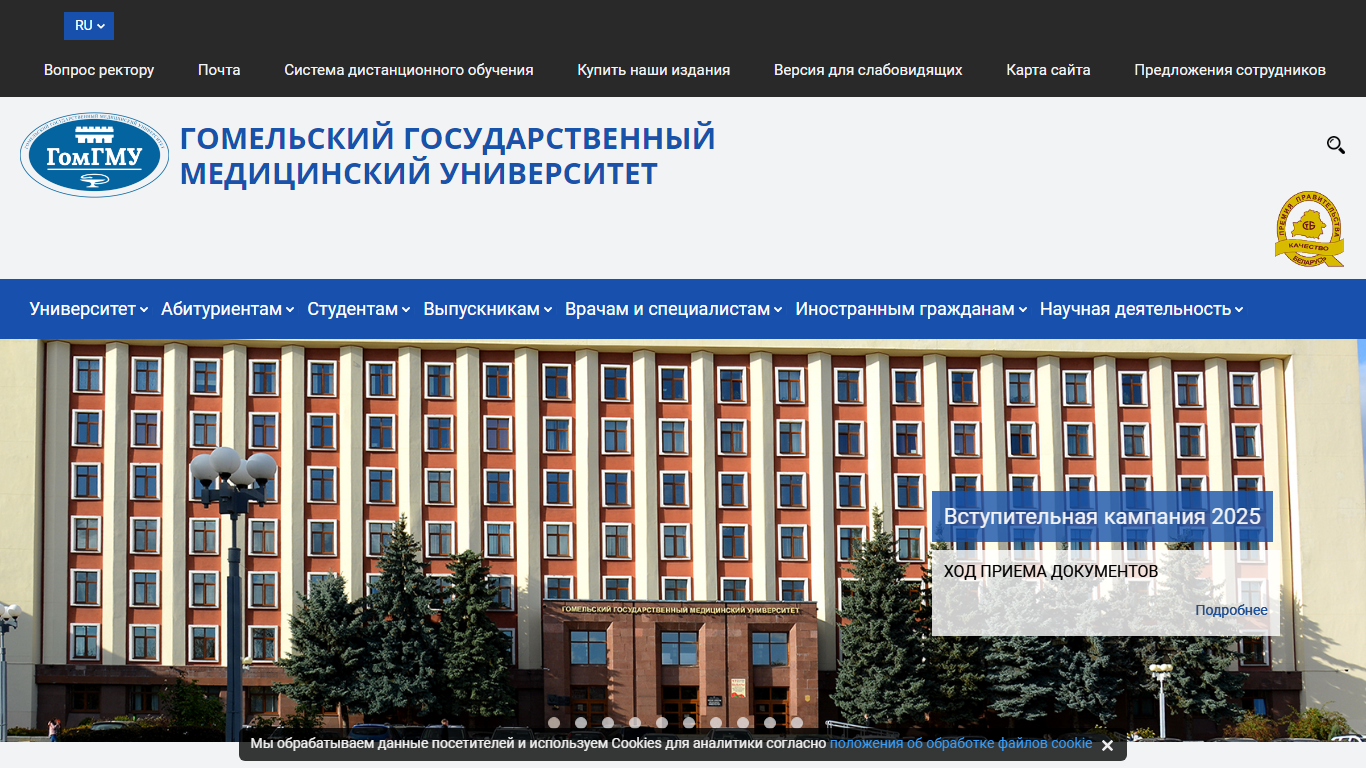
Task: Enable Версия для слабовидящих
Action: coord(868,70)
